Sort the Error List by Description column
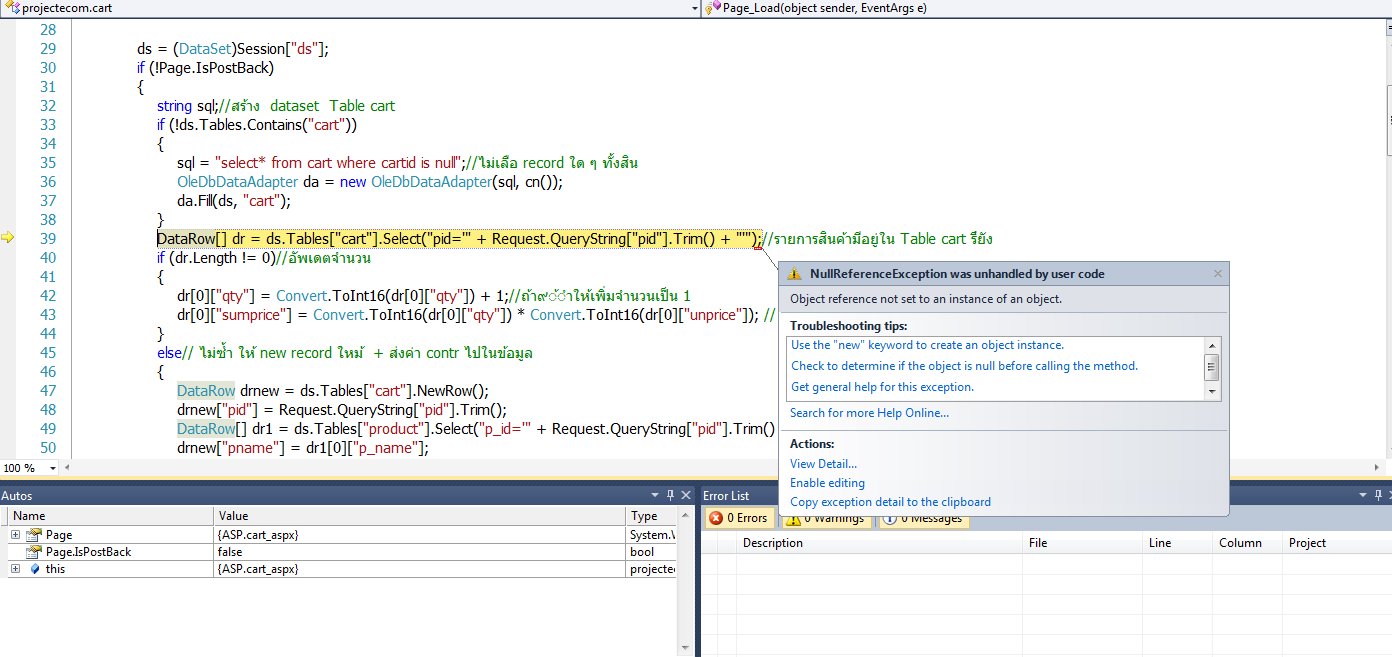Screen dimensions: 1392x657 click(x=880, y=543)
